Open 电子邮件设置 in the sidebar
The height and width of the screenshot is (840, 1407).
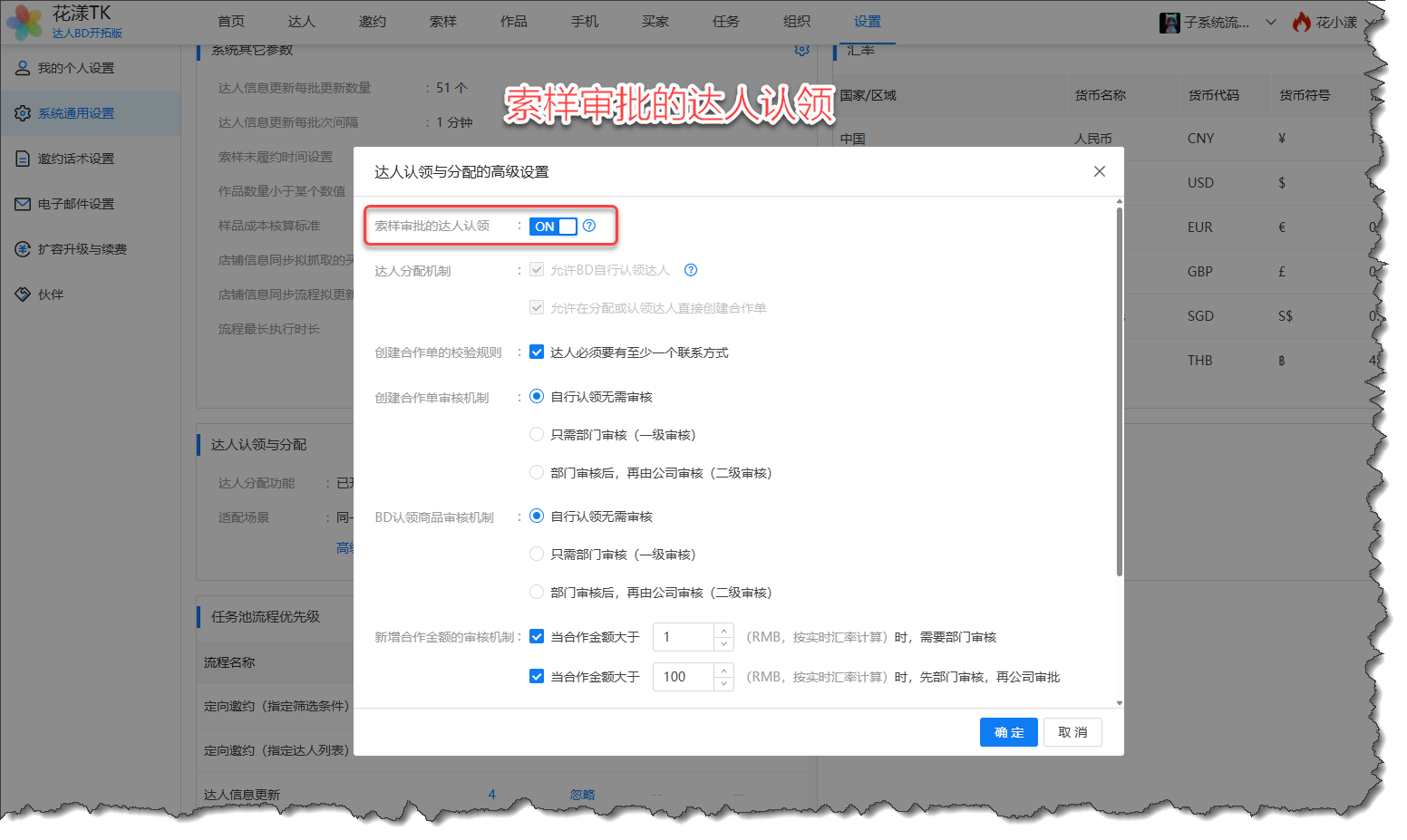pyautogui.click(x=76, y=204)
